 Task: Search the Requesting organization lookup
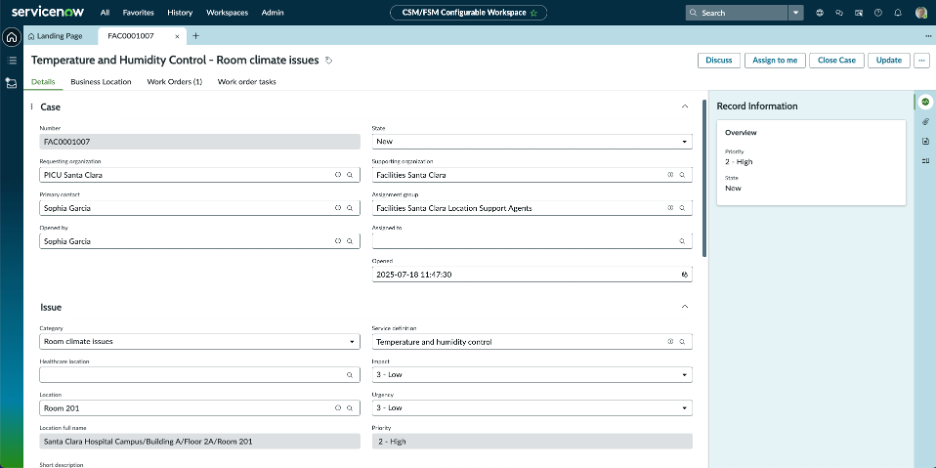tap(350, 175)
